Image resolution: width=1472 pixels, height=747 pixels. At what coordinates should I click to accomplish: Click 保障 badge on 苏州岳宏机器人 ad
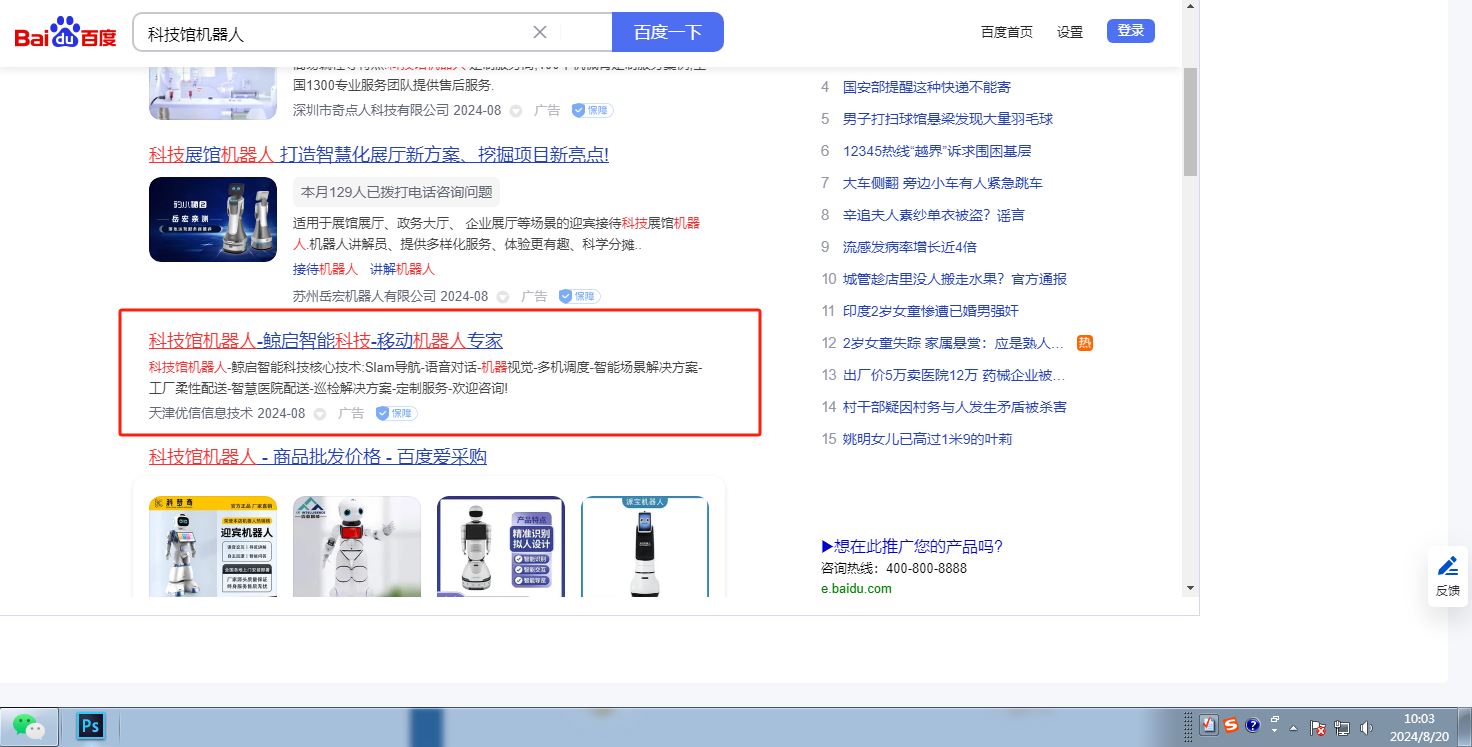(579, 296)
